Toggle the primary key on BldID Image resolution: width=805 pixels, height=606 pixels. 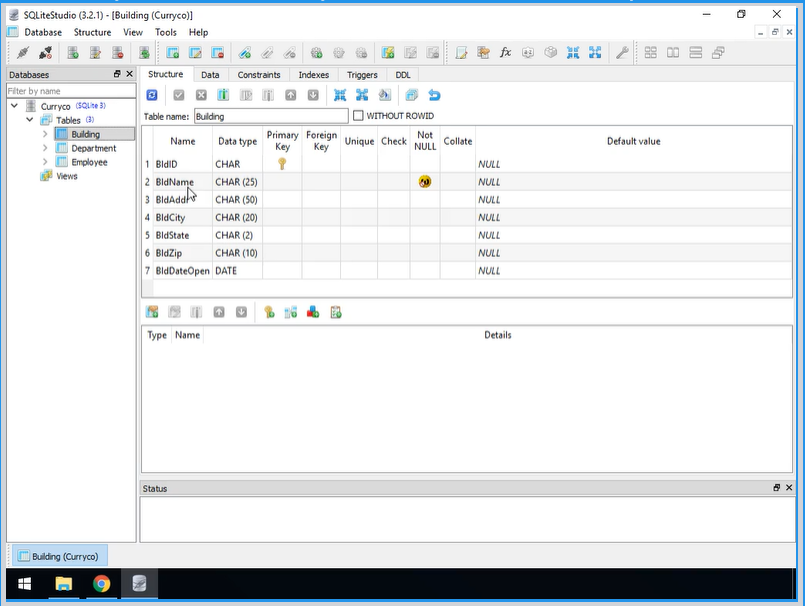coord(282,163)
